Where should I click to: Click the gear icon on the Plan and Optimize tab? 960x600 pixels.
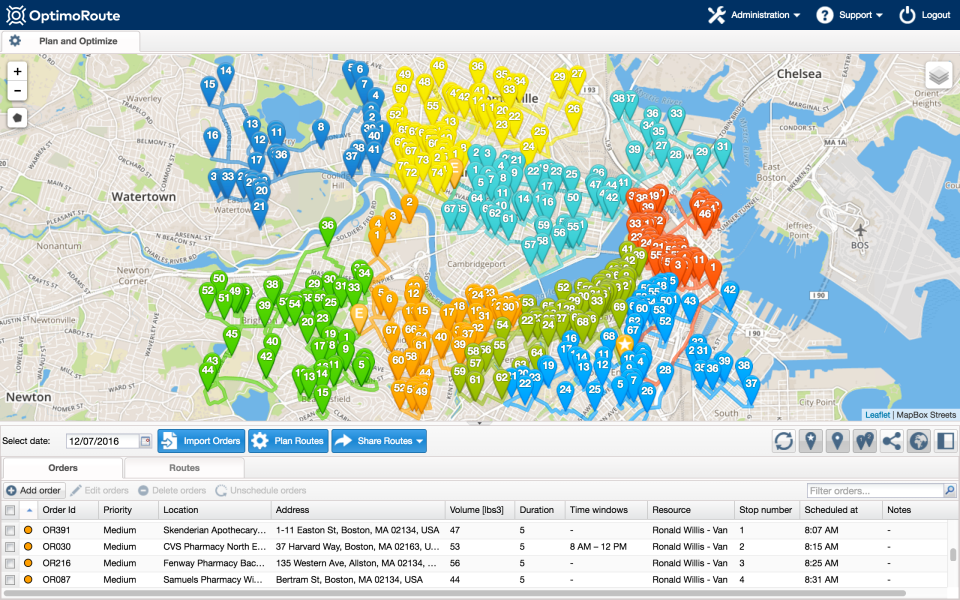pos(15,41)
